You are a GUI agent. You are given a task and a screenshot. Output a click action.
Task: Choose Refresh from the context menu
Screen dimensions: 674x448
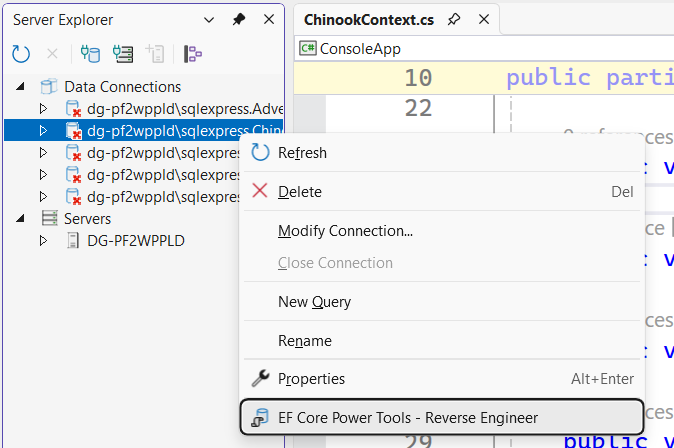442,153
